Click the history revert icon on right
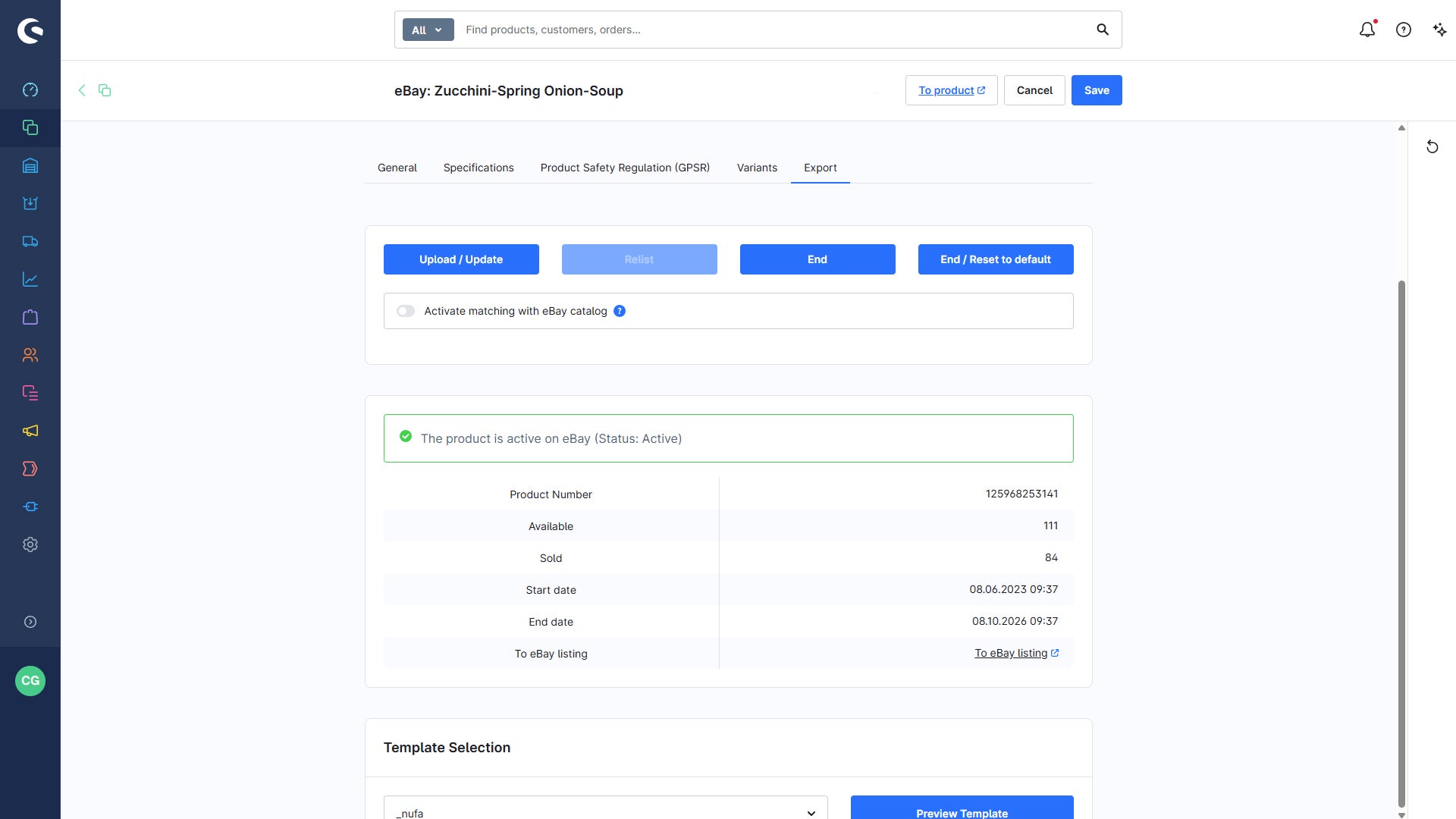The height and width of the screenshot is (819, 1456). (1432, 147)
